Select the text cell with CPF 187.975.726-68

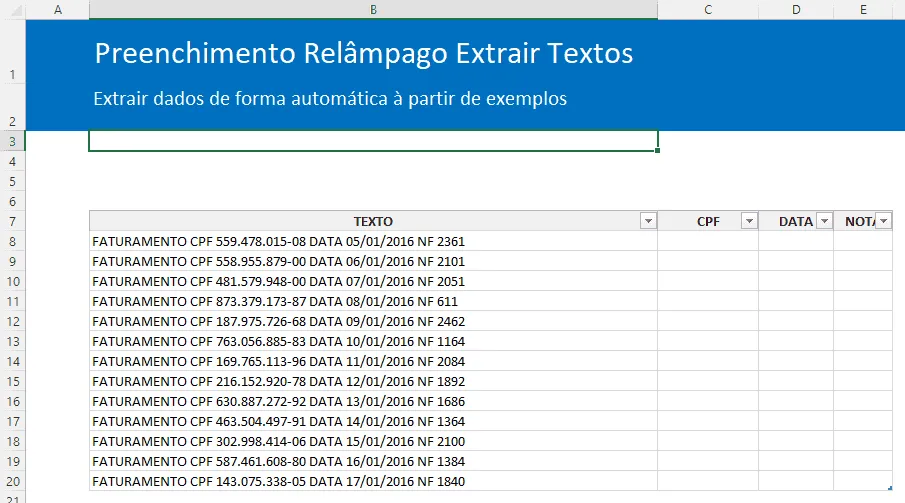point(373,322)
